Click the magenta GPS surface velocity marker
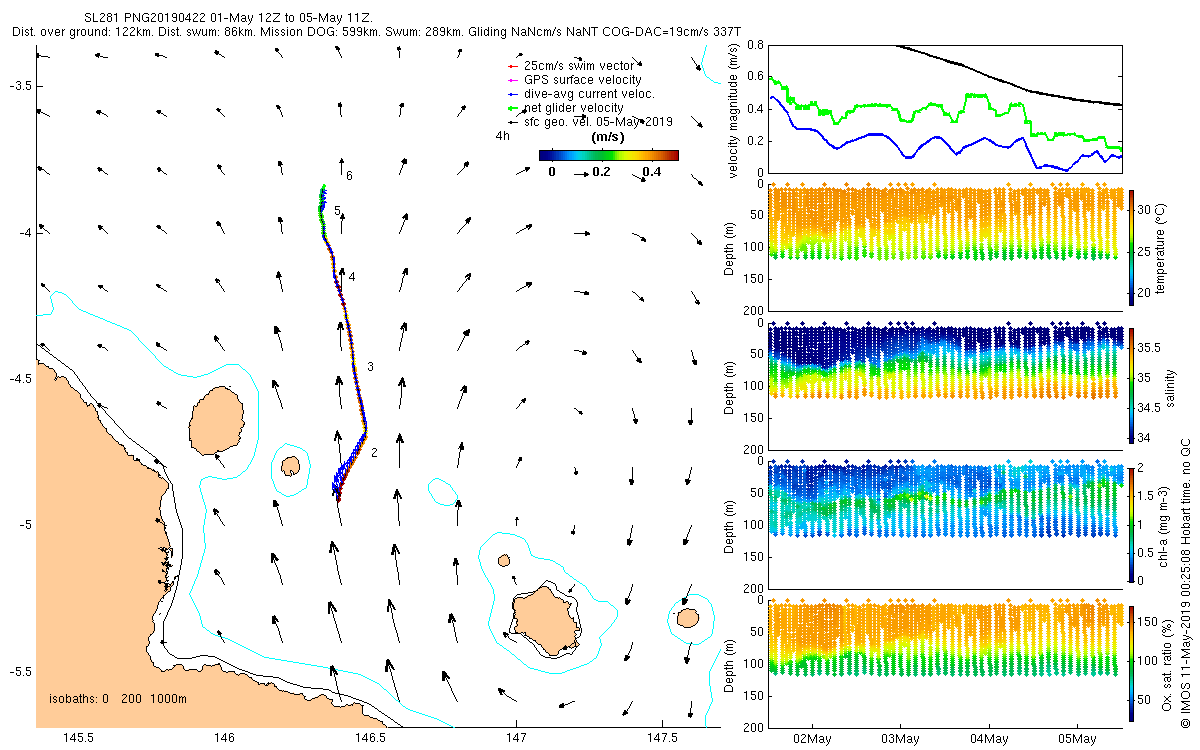This screenshot has height=750, width=1200. pyautogui.click(x=514, y=80)
